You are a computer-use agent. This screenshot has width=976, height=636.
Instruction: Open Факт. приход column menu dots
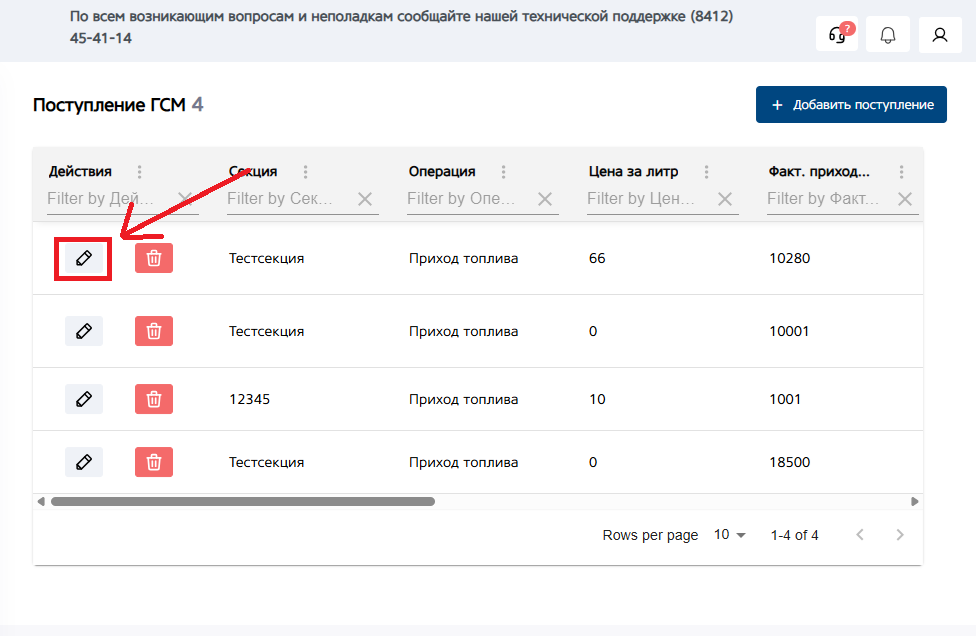point(901,172)
